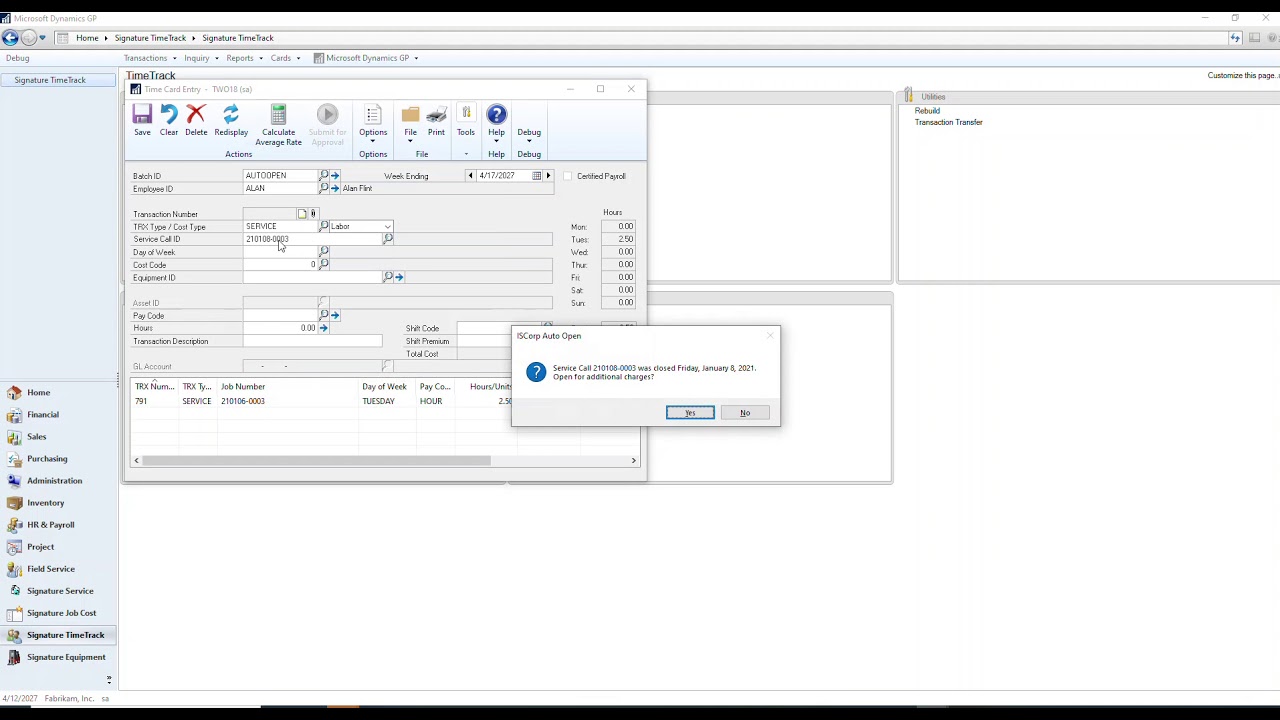1280x720 pixels.
Task: Open the Day of Week lookup magnifier
Action: (324, 252)
